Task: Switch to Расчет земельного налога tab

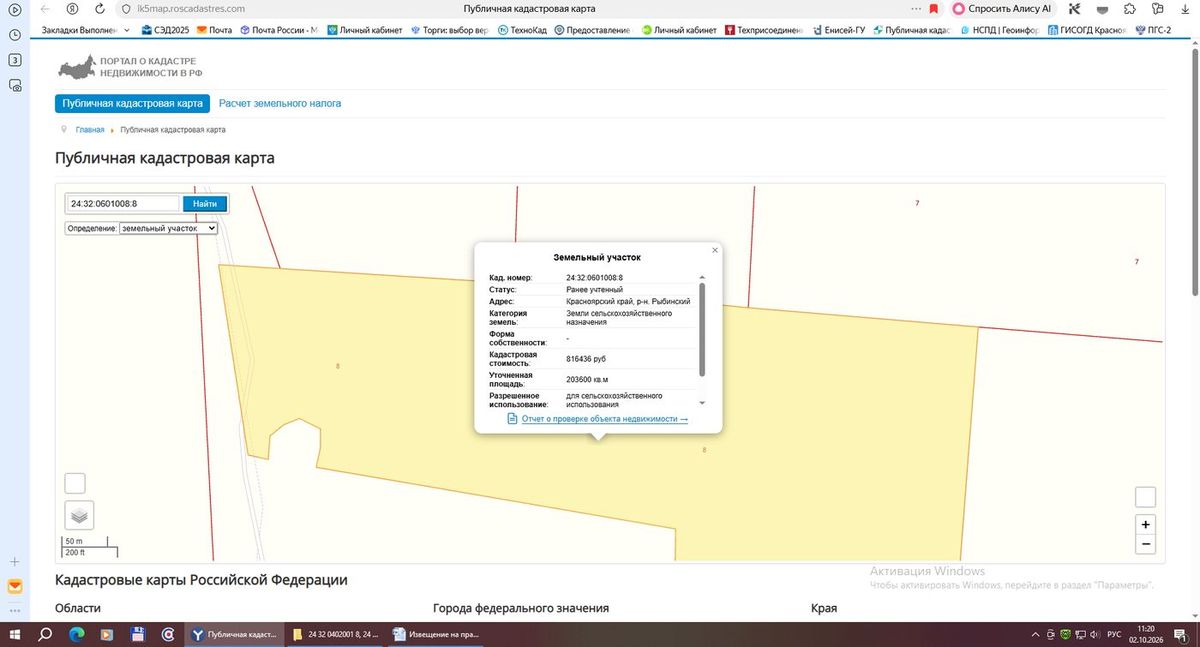Action: [280, 103]
